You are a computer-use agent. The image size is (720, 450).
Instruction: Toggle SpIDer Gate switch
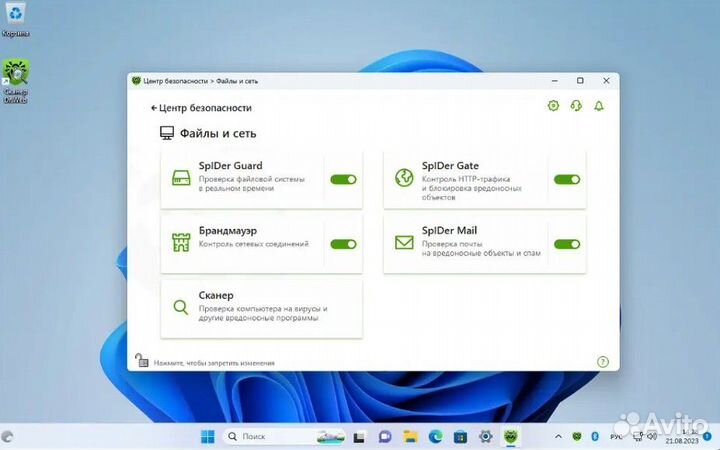(567, 180)
